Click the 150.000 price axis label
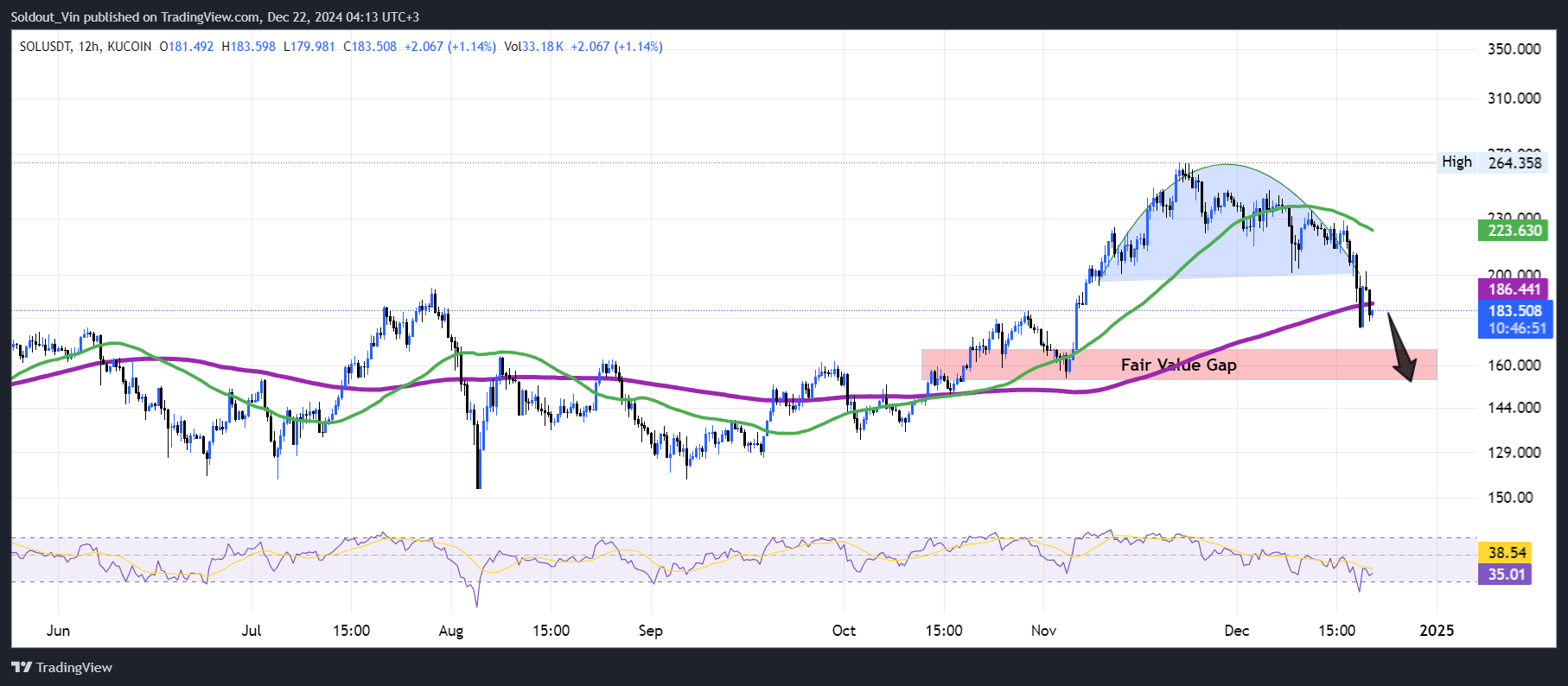The height and width of the screenshot is (686, 1568). pos(1511,497)
